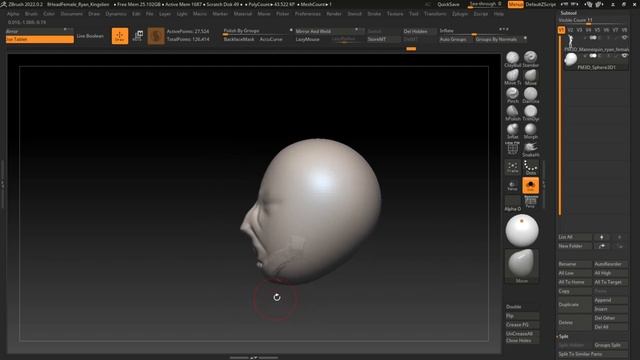
Task: Click the highlighted orange stroke icon
Action: click(531, 186)
